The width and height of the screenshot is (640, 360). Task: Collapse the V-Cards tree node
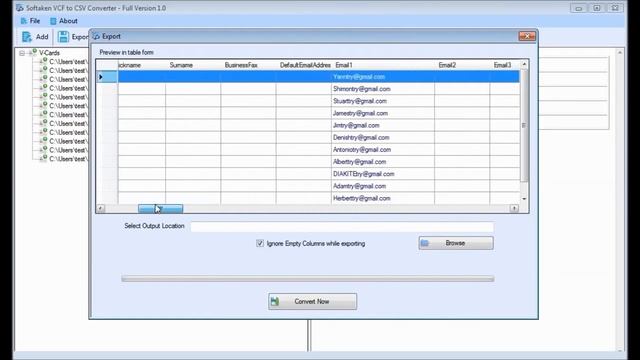coord(22,53)
